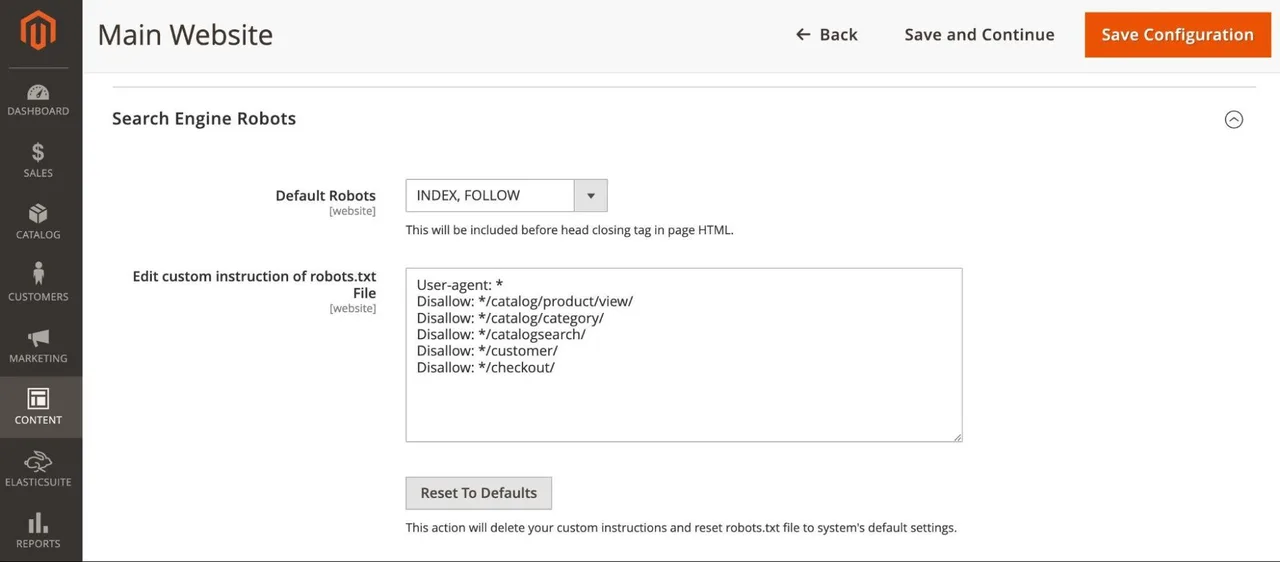This screenshot has width=1280, height=562.
Task: Click the 'Disallow: */customer/' line
Action: pos(487,351)
